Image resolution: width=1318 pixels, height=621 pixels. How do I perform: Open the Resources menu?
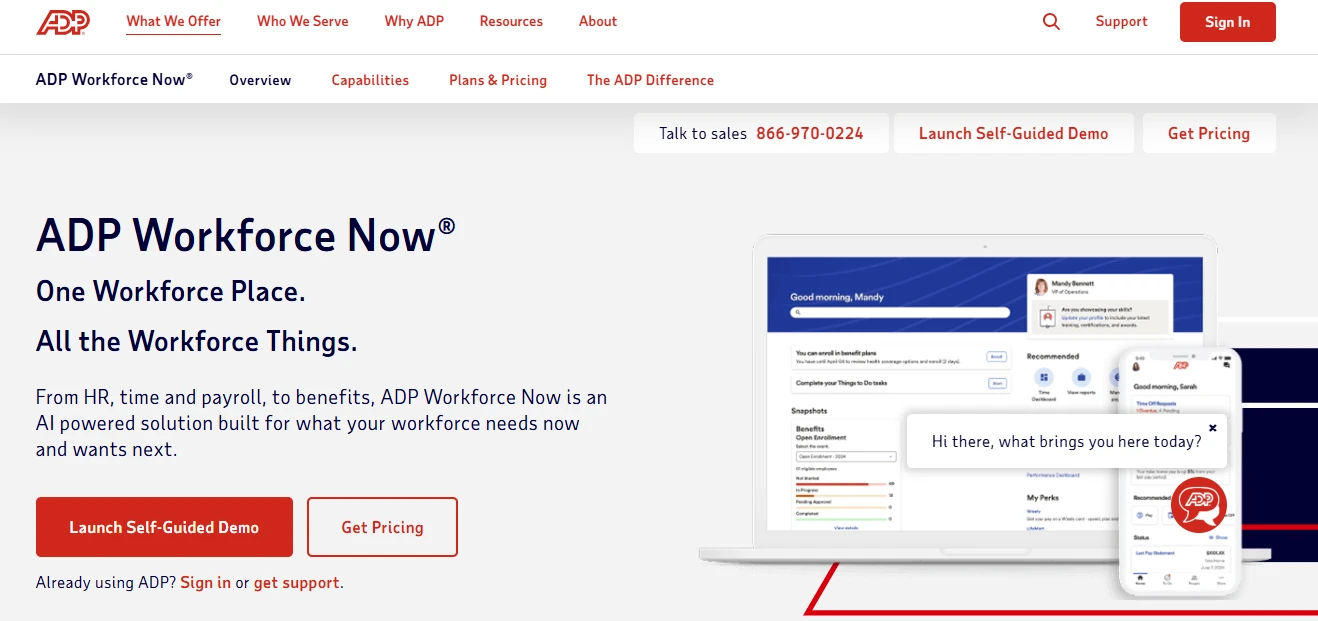511,21
